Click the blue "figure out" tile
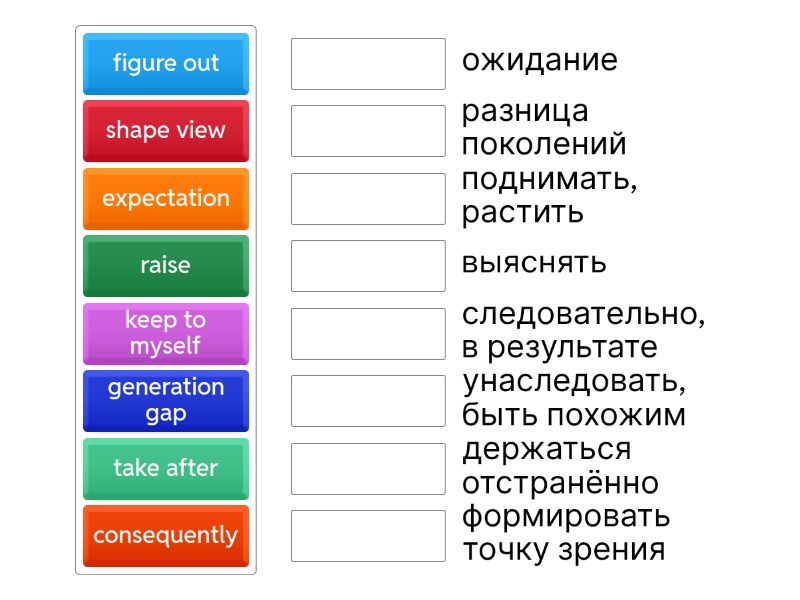Viewport: 800px width, 600px height. tap(165, 64)
